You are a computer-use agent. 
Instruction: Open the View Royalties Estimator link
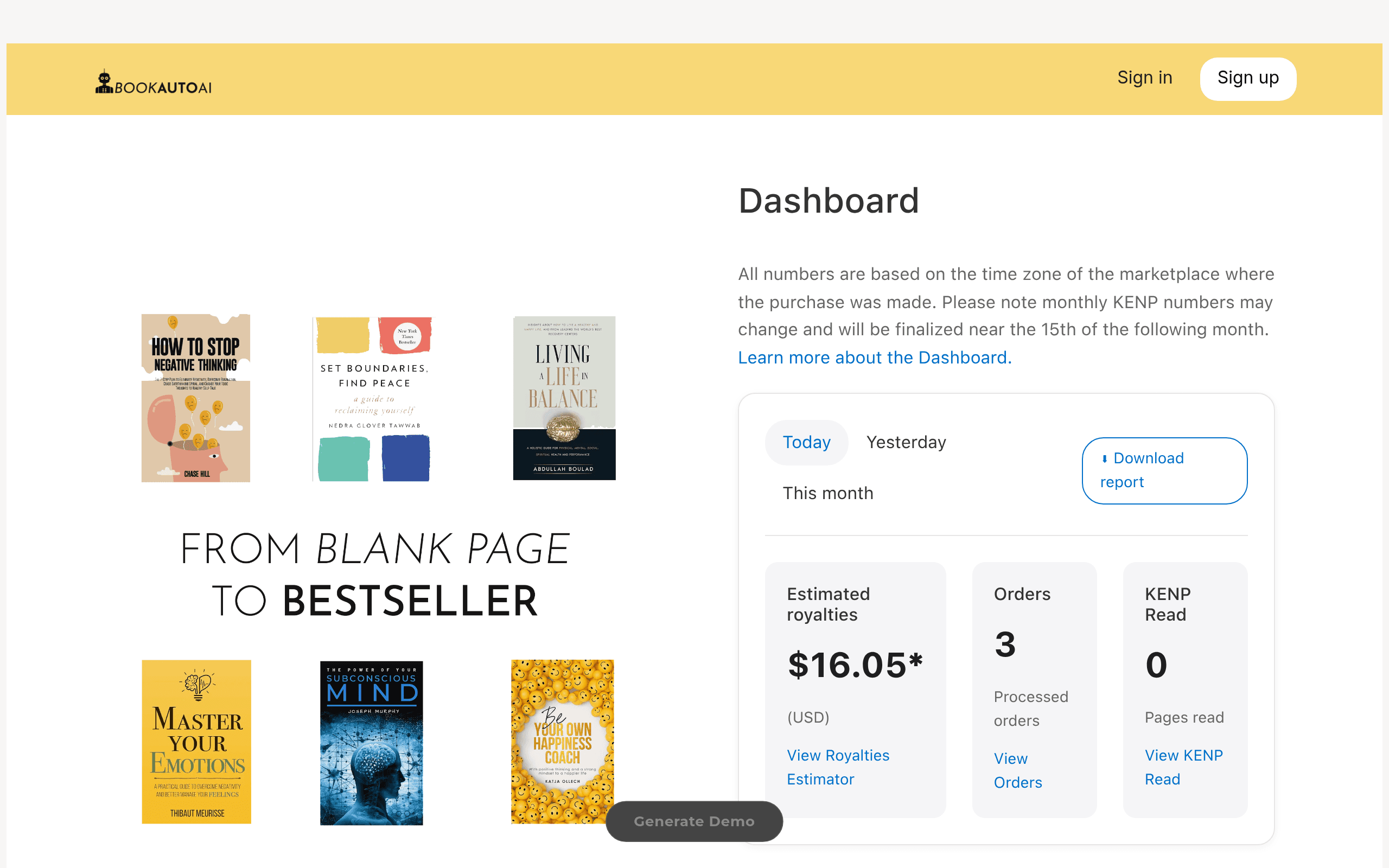pos(838,767)
